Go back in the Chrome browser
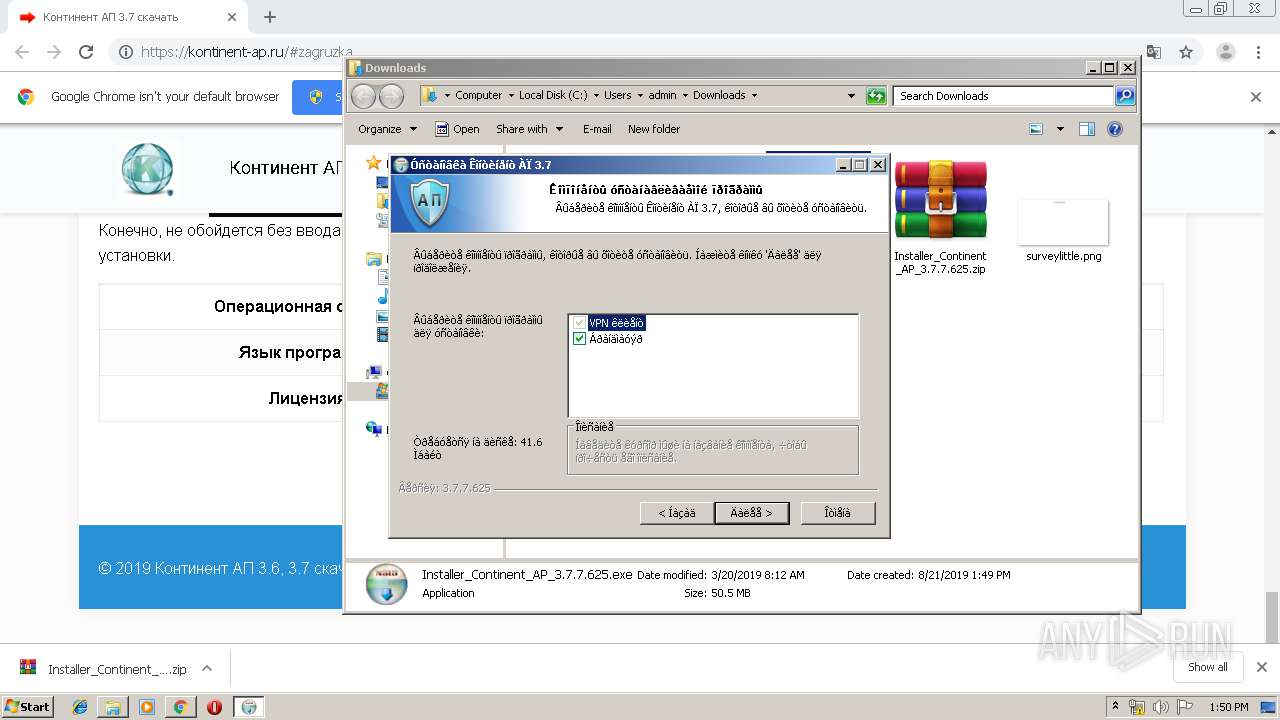 coord(22,52)
